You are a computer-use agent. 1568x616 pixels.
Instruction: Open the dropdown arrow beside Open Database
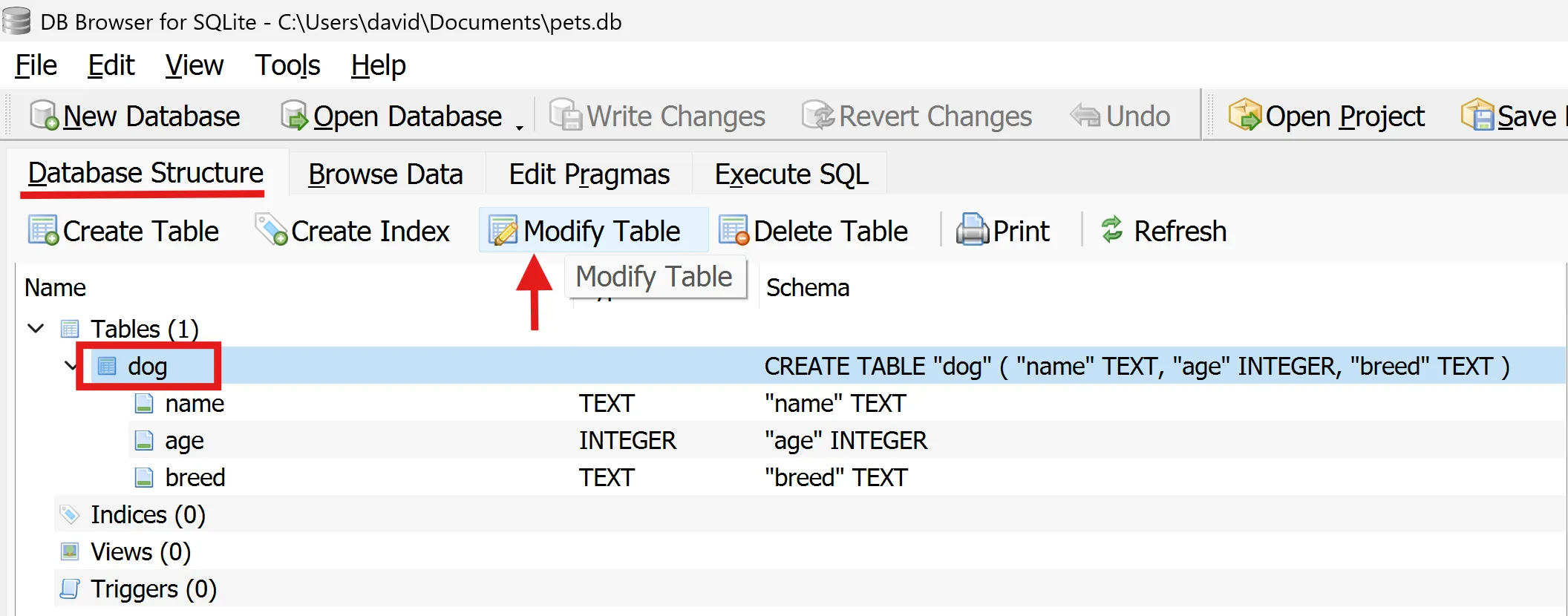point(520,126)
